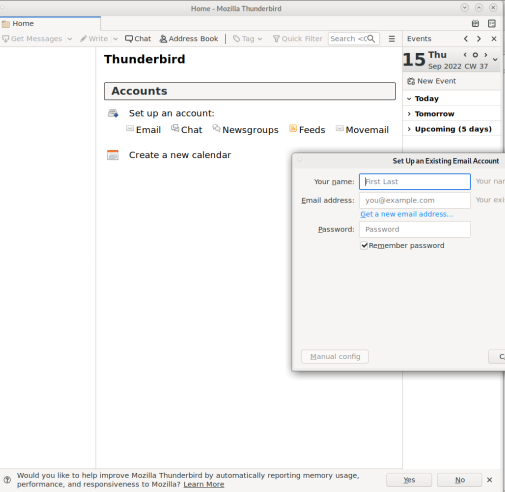Open Get a new email address link
Viewport: 505px width, 492px height.
(x=406, y=214)
